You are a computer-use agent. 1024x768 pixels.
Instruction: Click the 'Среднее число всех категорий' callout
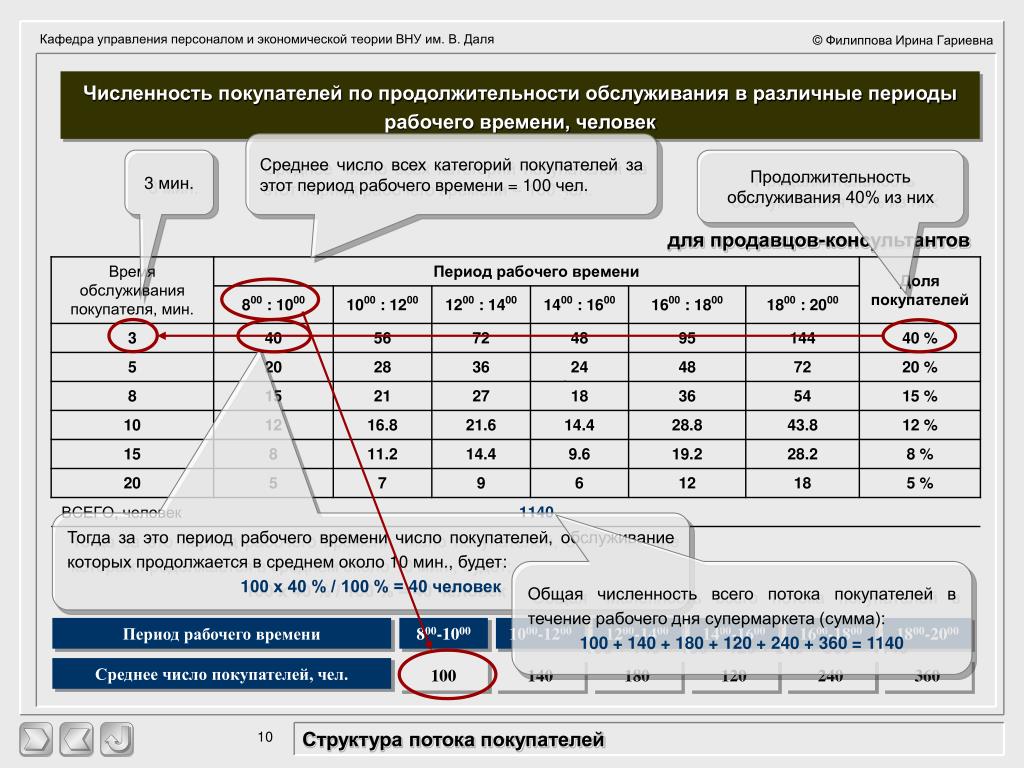tap(451, 175)
